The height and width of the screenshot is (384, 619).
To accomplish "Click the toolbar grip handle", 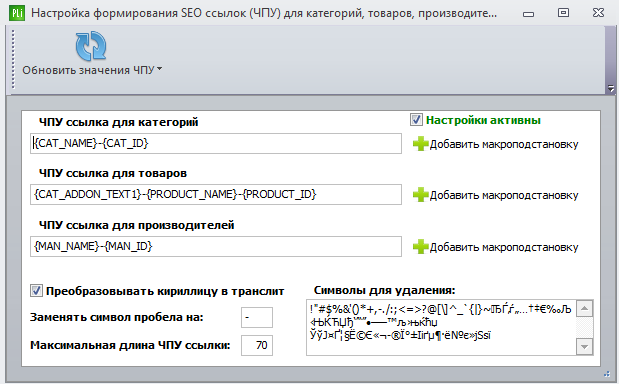I will coord(13,60).
